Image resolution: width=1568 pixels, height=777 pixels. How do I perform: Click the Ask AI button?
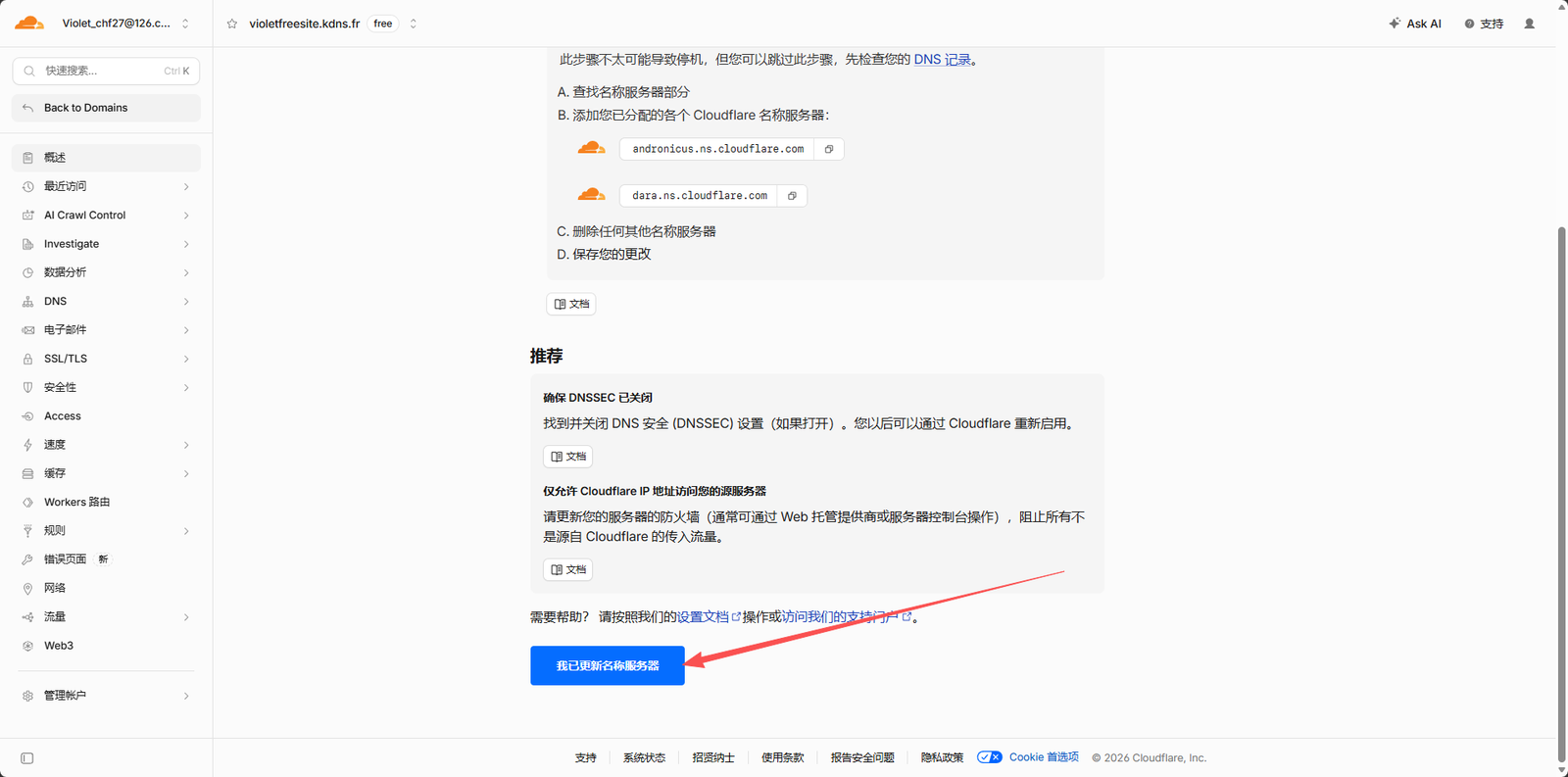(x=1415, y=24)
